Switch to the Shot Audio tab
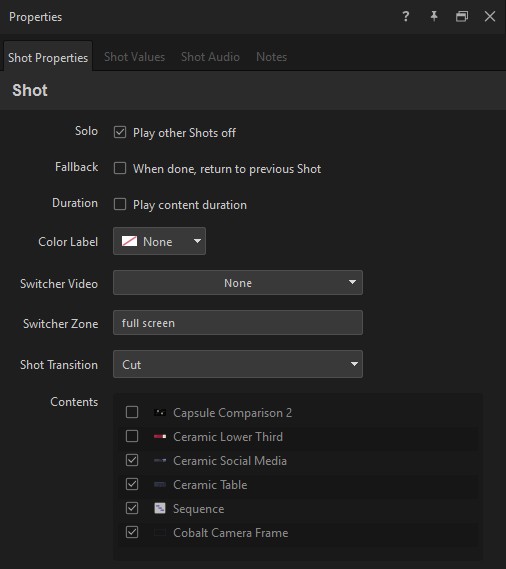This screenshot has width=506, height=569. tap(210, 57)
